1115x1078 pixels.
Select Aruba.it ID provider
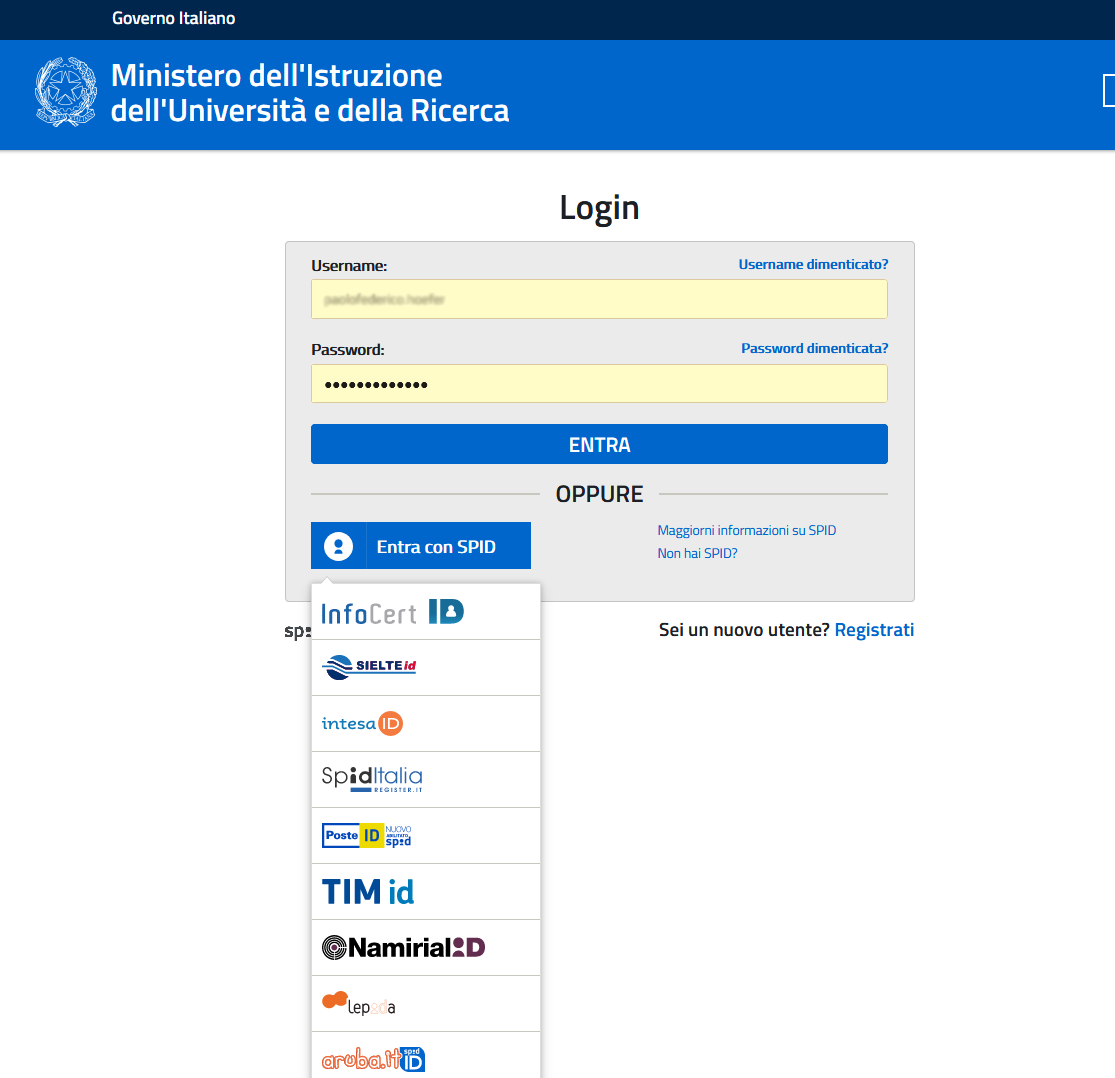373,1058
